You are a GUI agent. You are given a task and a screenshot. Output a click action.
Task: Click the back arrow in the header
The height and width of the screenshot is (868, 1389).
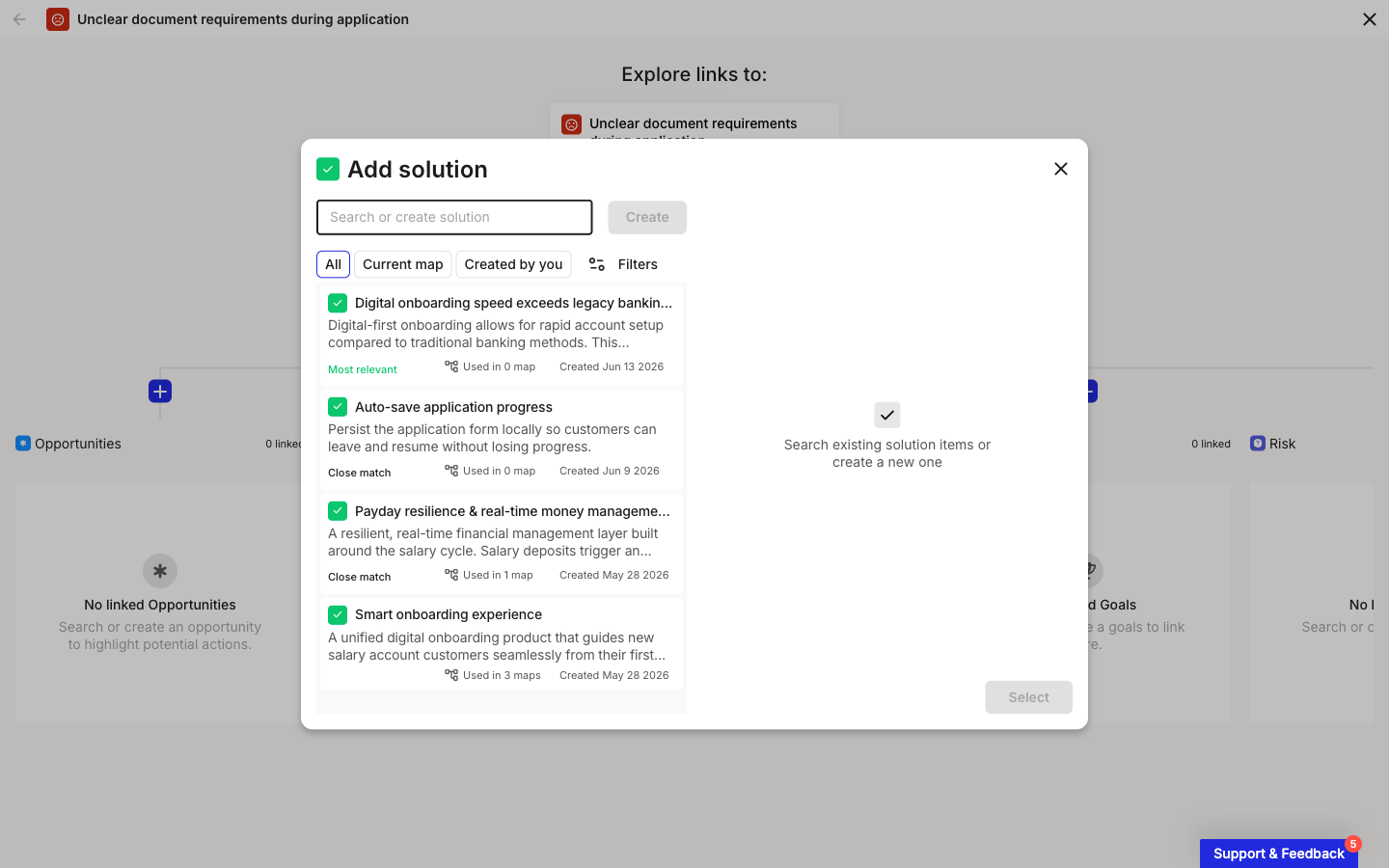[19, 19]
